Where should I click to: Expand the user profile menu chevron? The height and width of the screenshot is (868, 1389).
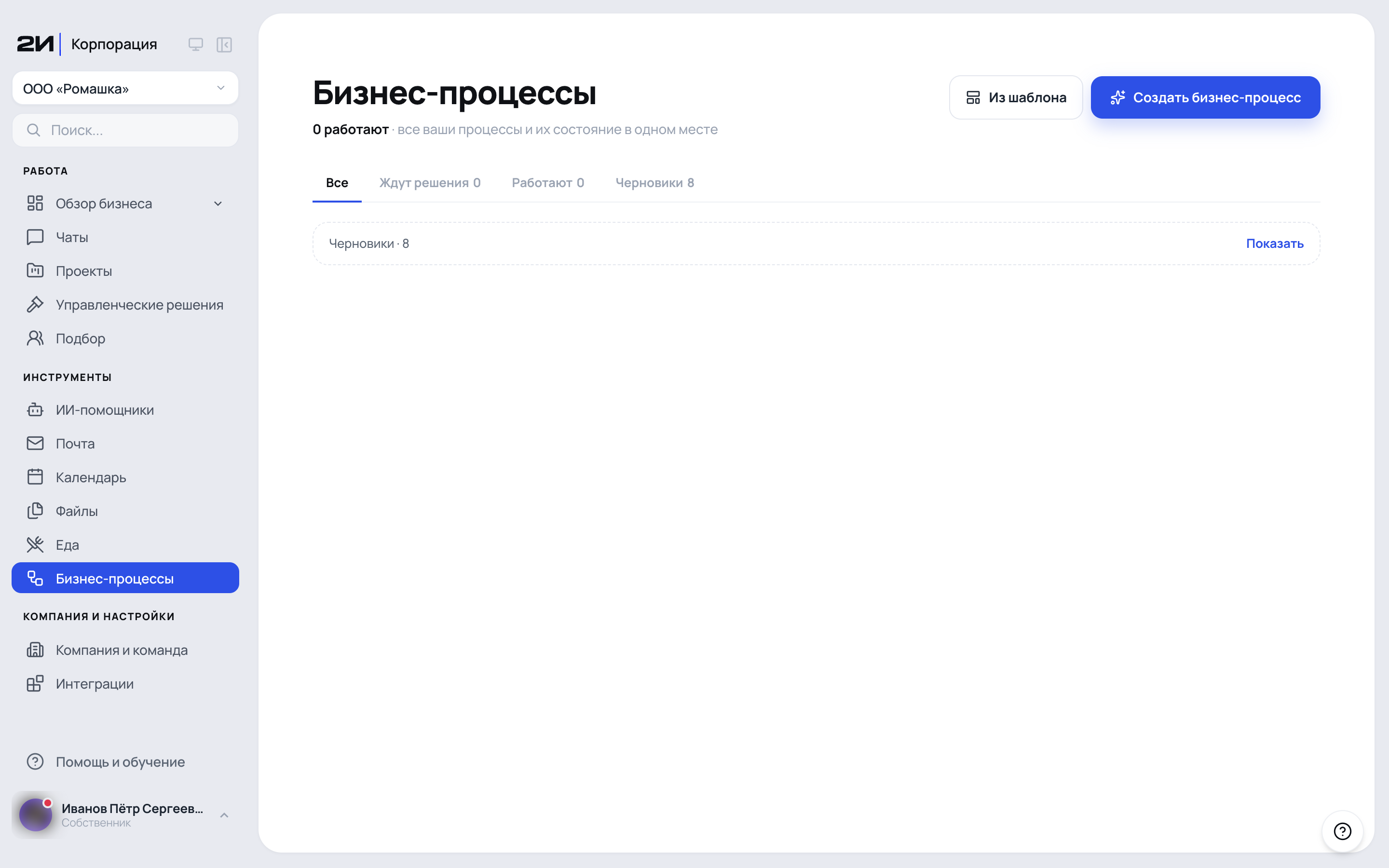tap(224, 815)
